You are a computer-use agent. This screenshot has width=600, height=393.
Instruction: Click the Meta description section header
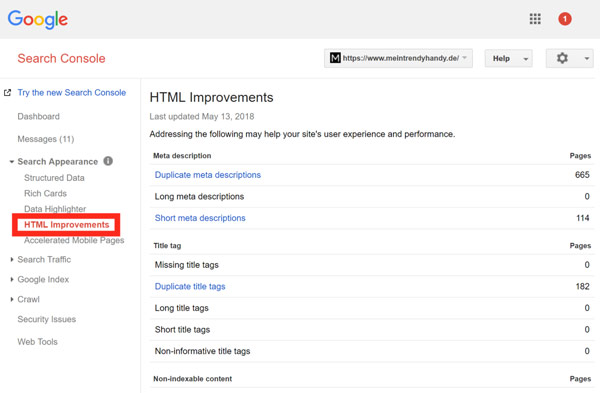(x=182, y=156)
